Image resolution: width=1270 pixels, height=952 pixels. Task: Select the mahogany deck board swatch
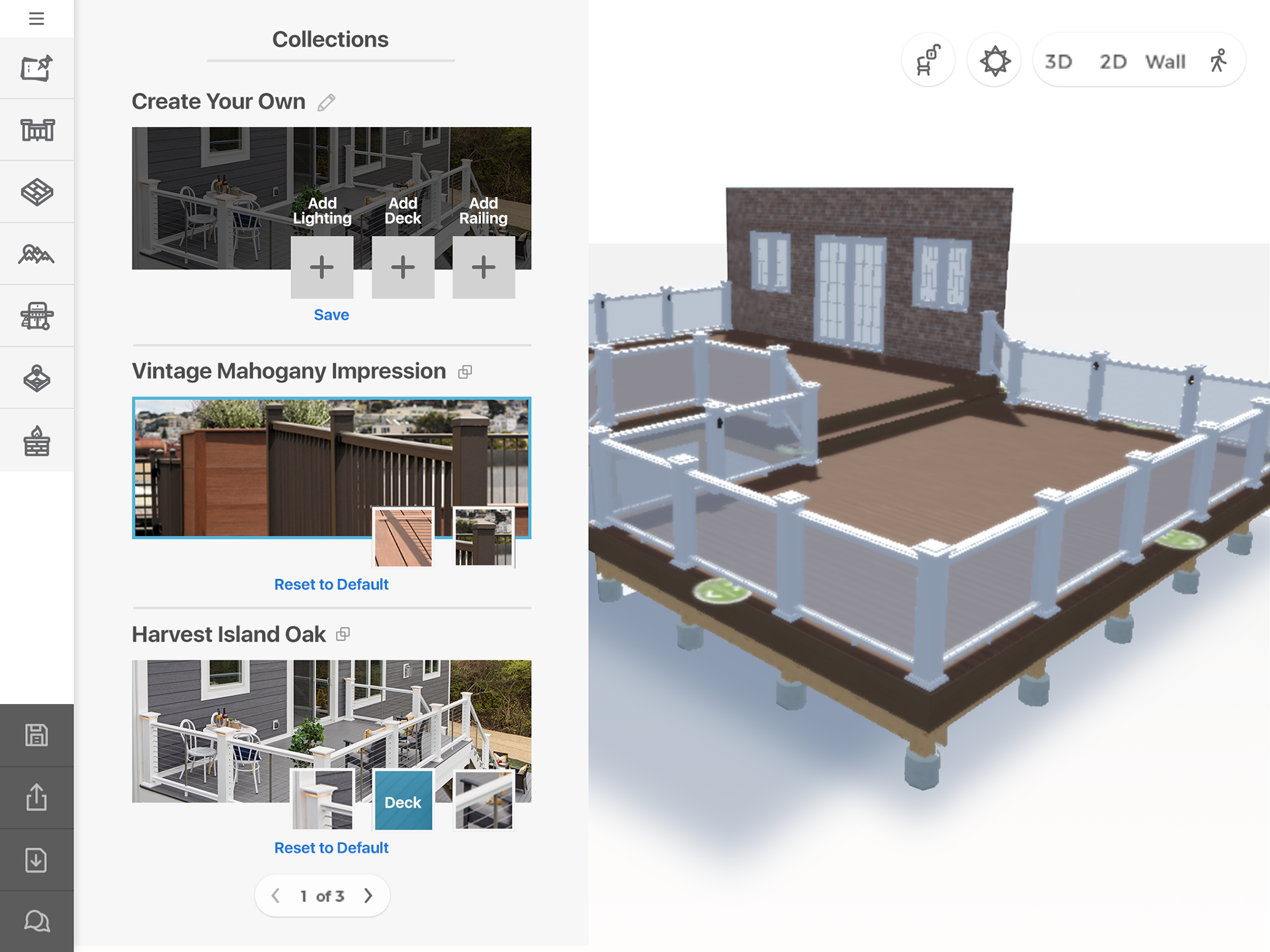click(x=403, y=537)
